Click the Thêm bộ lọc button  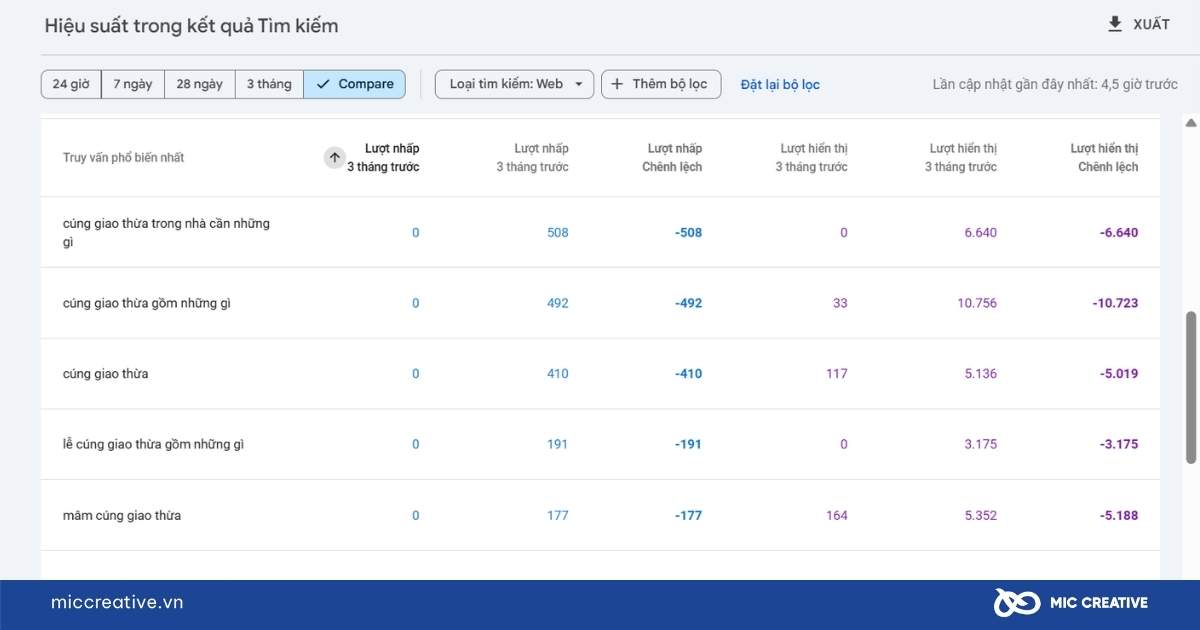(x=661, y=84)
